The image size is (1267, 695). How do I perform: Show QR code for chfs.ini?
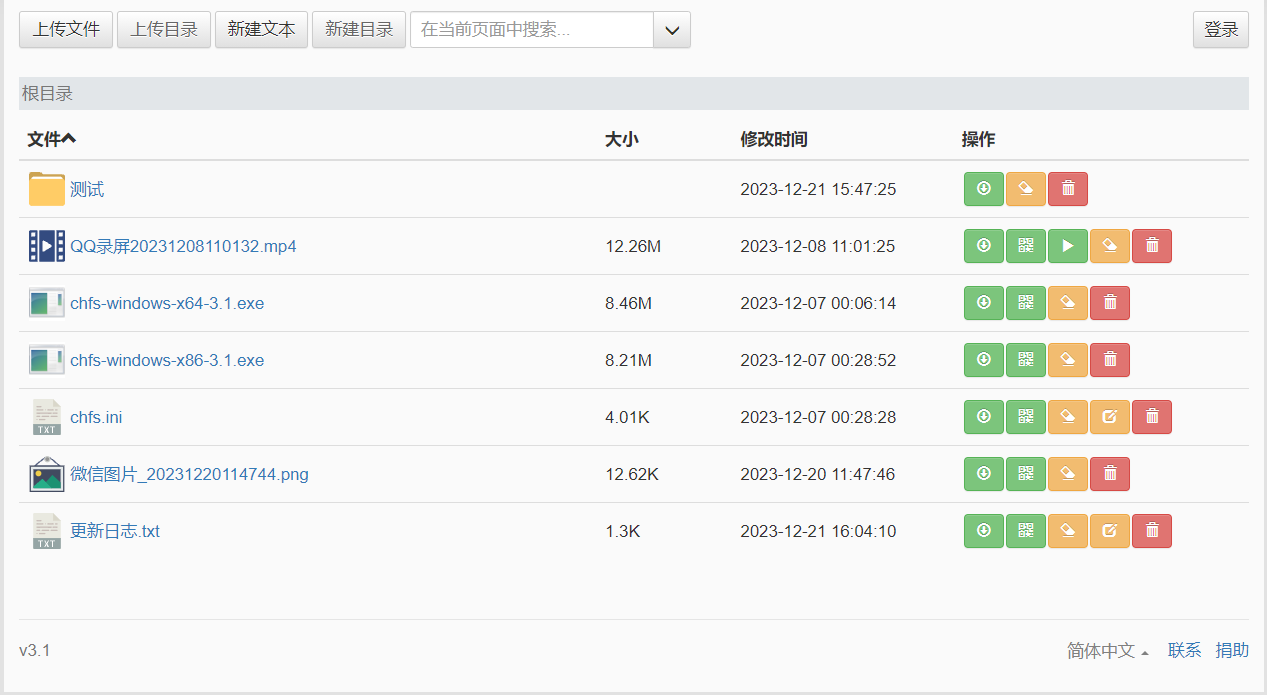coord(1025,417)
